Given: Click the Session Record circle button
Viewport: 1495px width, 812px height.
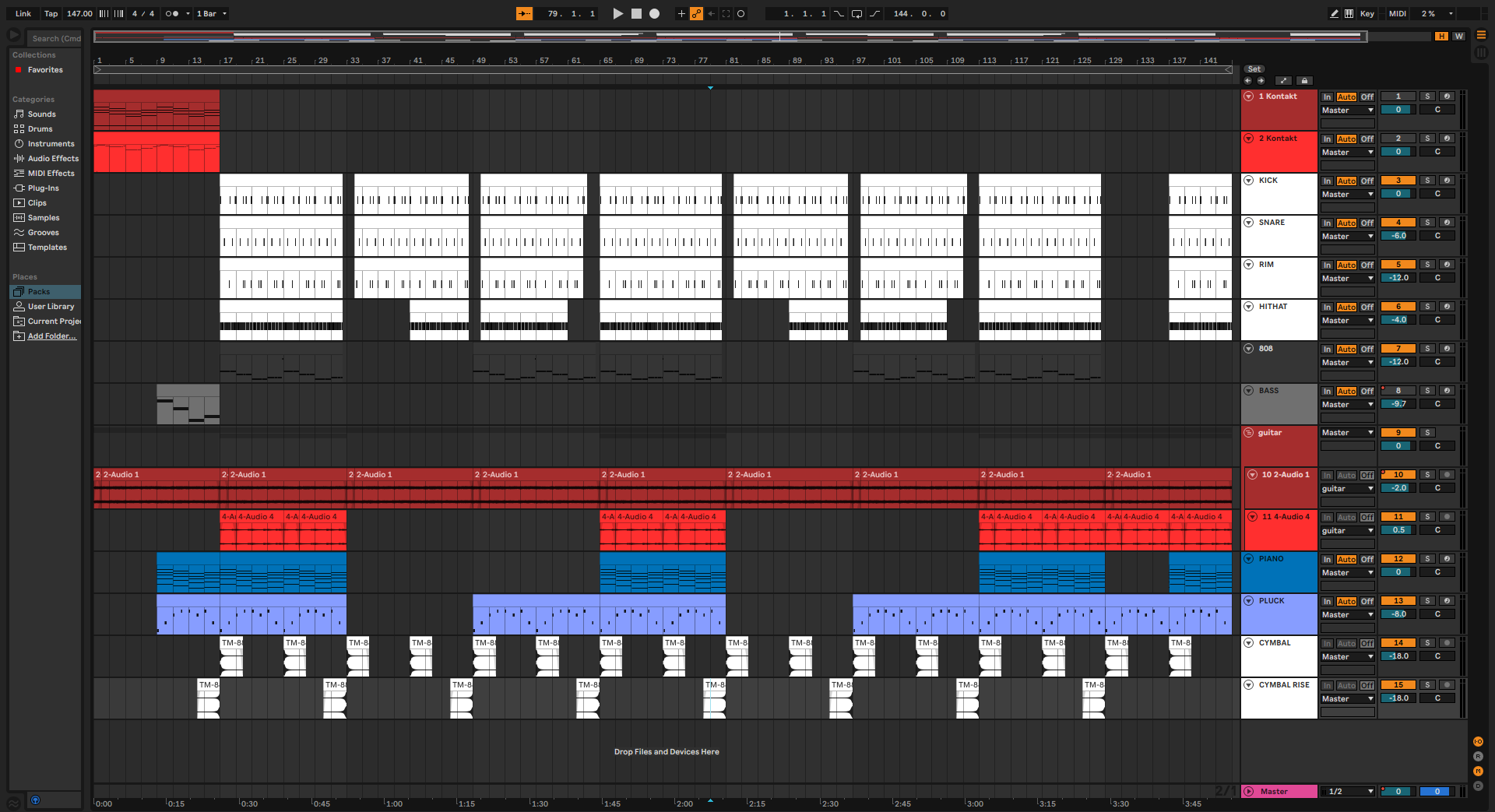Looking at the screenshot, I should coord(740,13).
